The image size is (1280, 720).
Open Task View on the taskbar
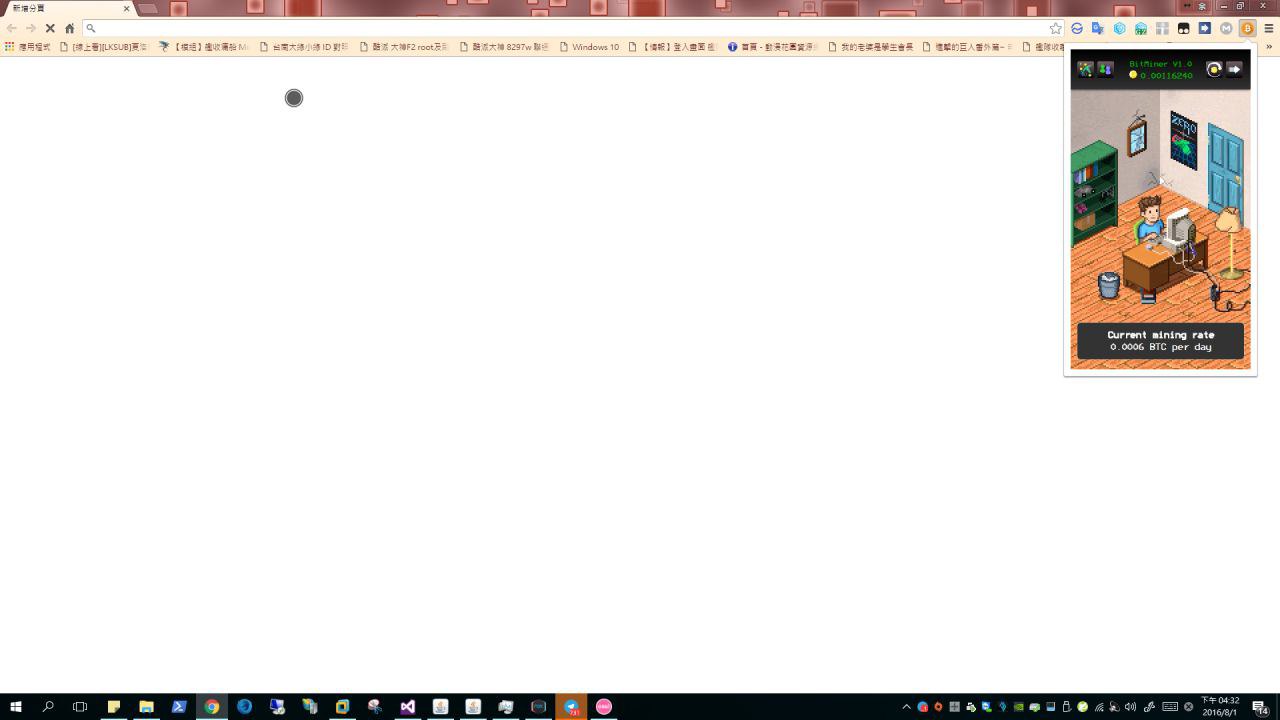coord(80,707)
